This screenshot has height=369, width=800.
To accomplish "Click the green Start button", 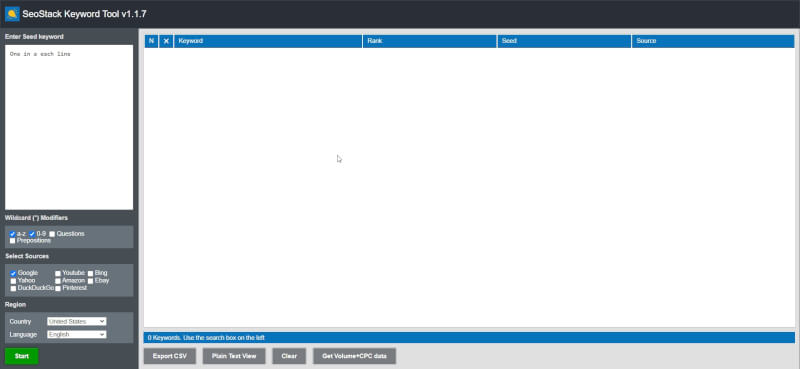I will tap(22, 356).
